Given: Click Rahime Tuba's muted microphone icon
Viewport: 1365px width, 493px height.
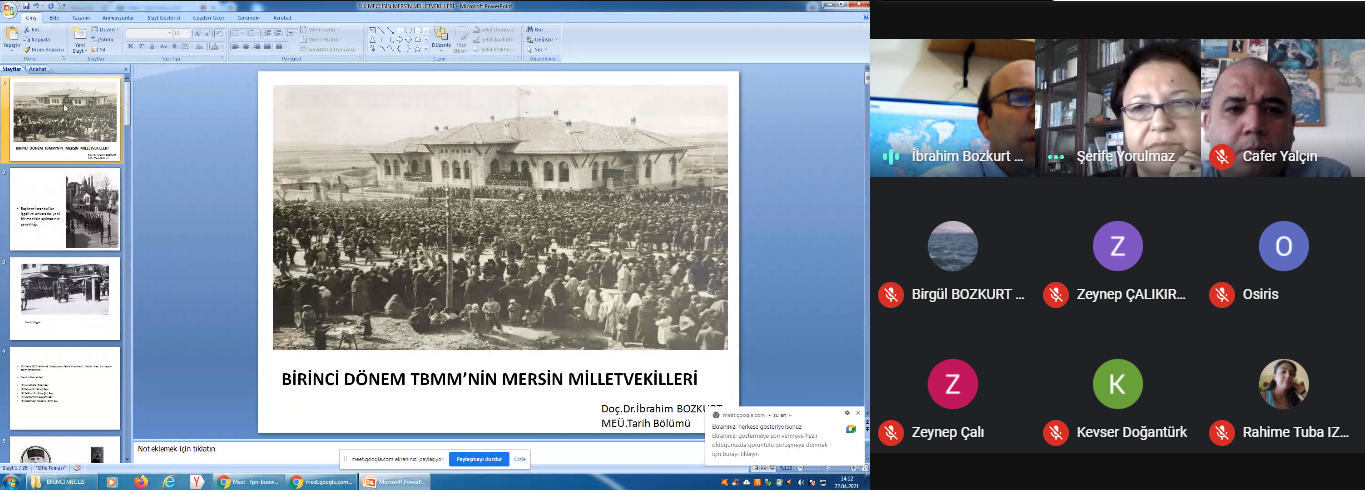Looking at the screenshot, I should click(x=1220, y=432).
